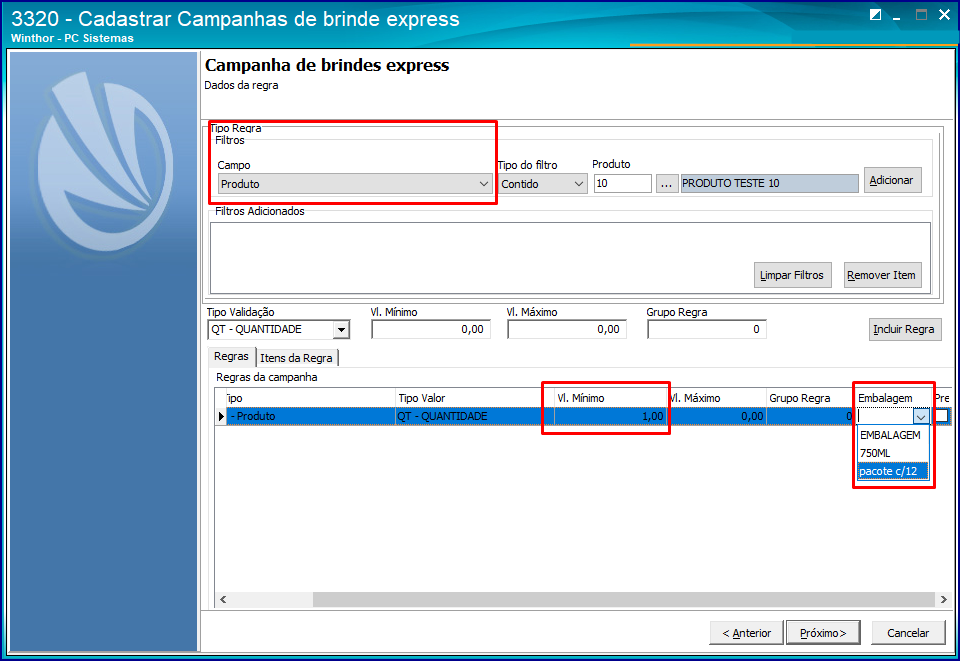The width and height of the screenshot is (960, 661).
Task: Click the Vl. Máximo input field
Action: point(566,329)
